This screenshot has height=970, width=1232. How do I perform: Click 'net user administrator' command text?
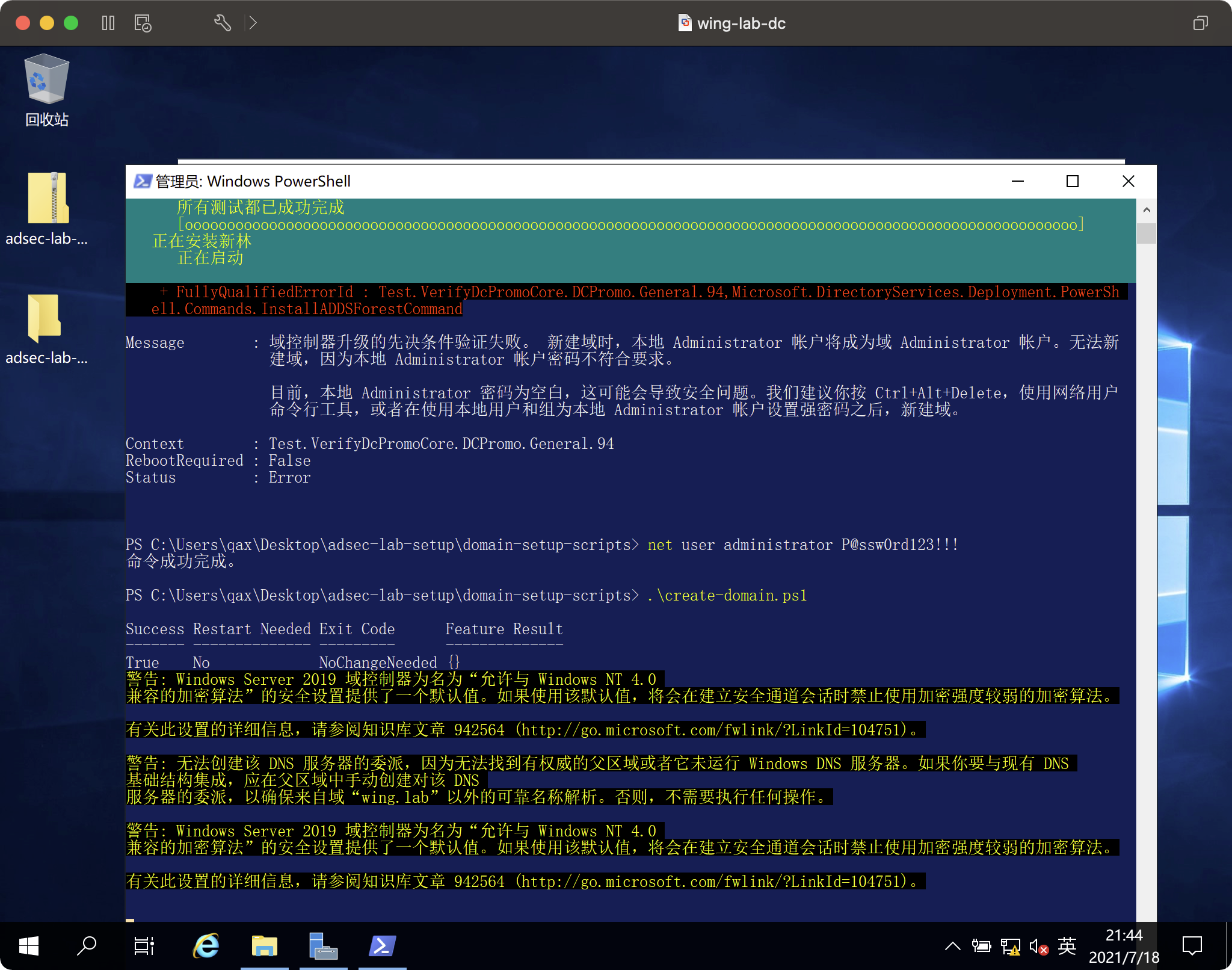(740, 545)
